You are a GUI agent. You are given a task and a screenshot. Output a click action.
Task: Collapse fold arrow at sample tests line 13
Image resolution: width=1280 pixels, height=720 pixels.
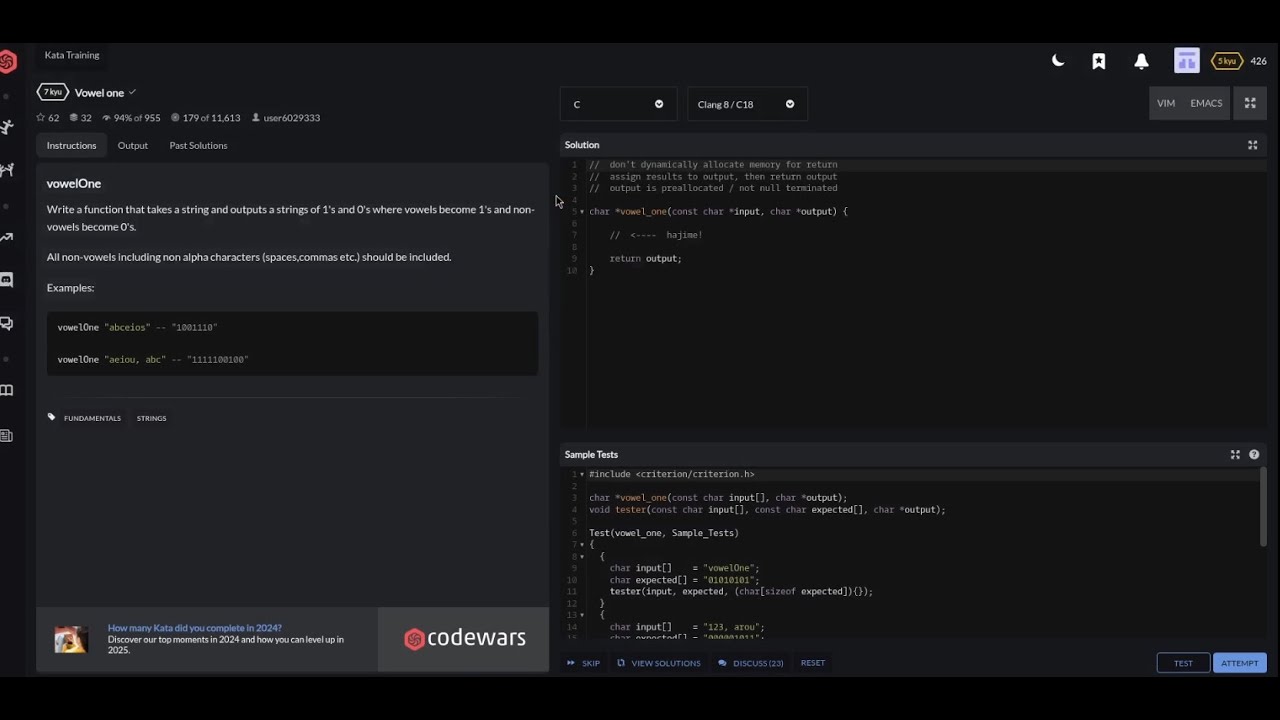click(582, 615)
